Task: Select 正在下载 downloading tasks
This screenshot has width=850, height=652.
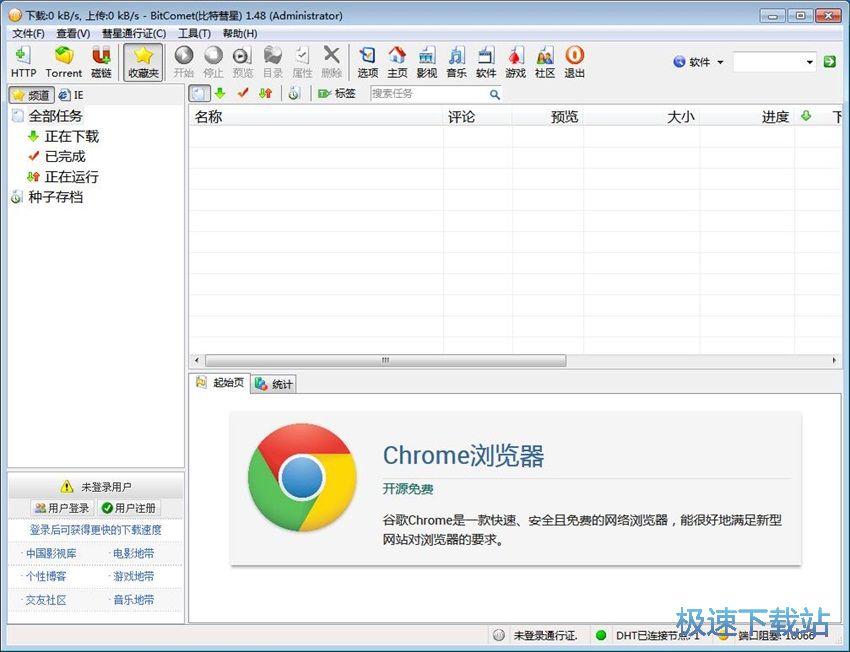Action: tap(72, 136)
